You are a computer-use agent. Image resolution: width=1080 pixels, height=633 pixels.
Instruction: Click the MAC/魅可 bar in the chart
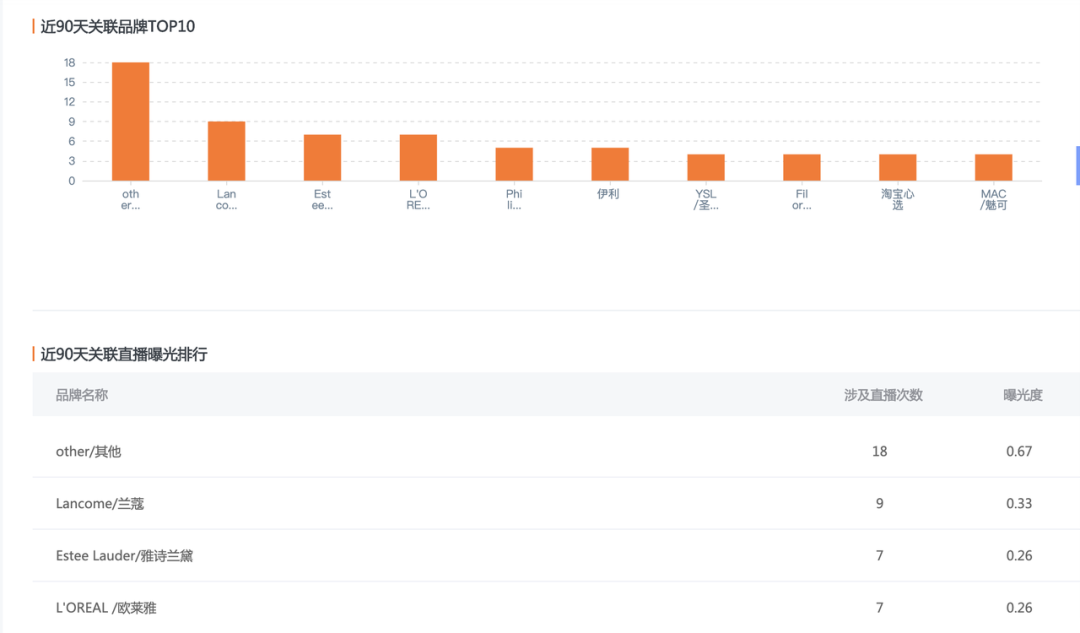(993, 167)
